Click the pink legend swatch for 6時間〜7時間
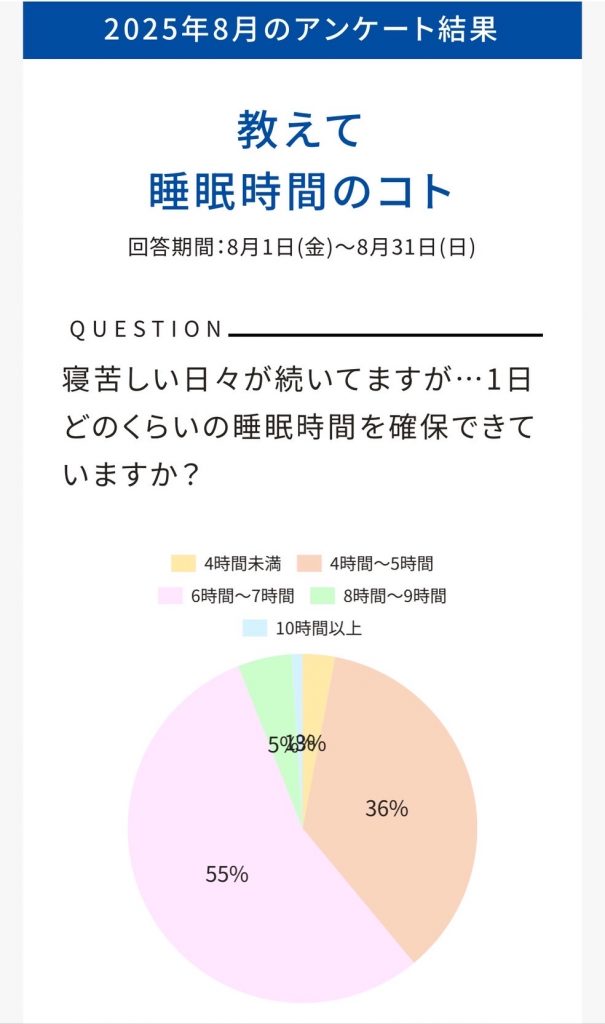Image resolution: width=605 pixels, height=1024 pixels. 170,596
